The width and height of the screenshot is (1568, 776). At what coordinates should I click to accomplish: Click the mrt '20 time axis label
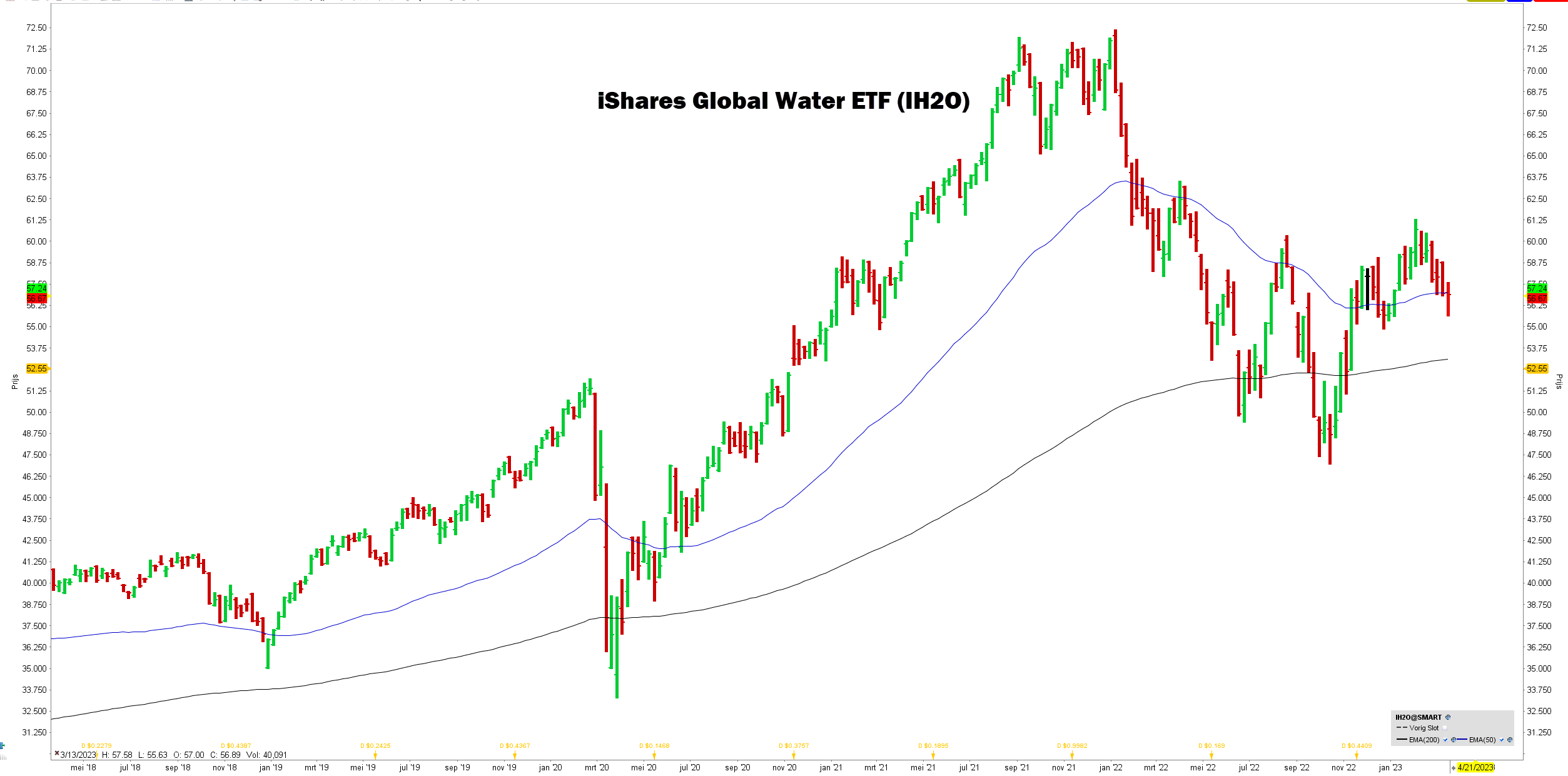click(597, 767)
